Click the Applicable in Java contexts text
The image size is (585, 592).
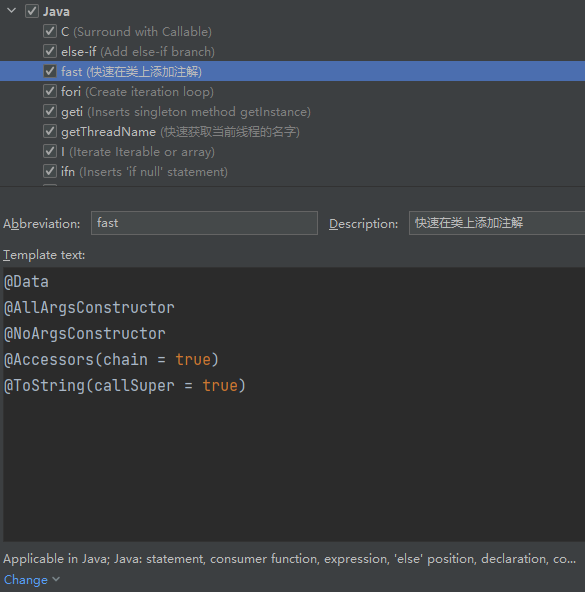coord(290,559)
